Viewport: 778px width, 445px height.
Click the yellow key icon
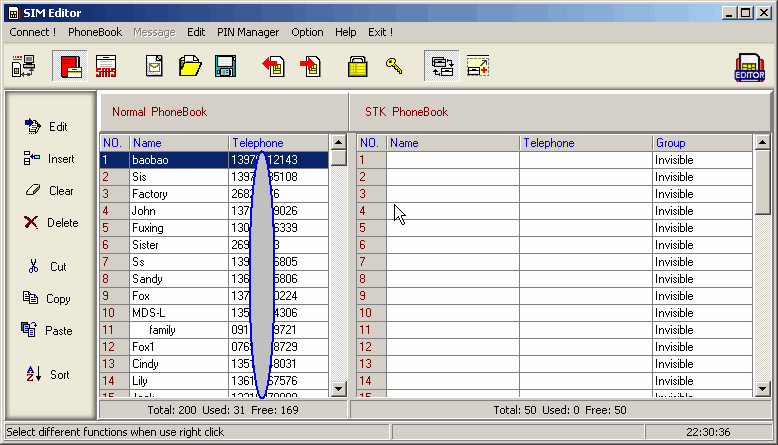[x=394, y=66]
